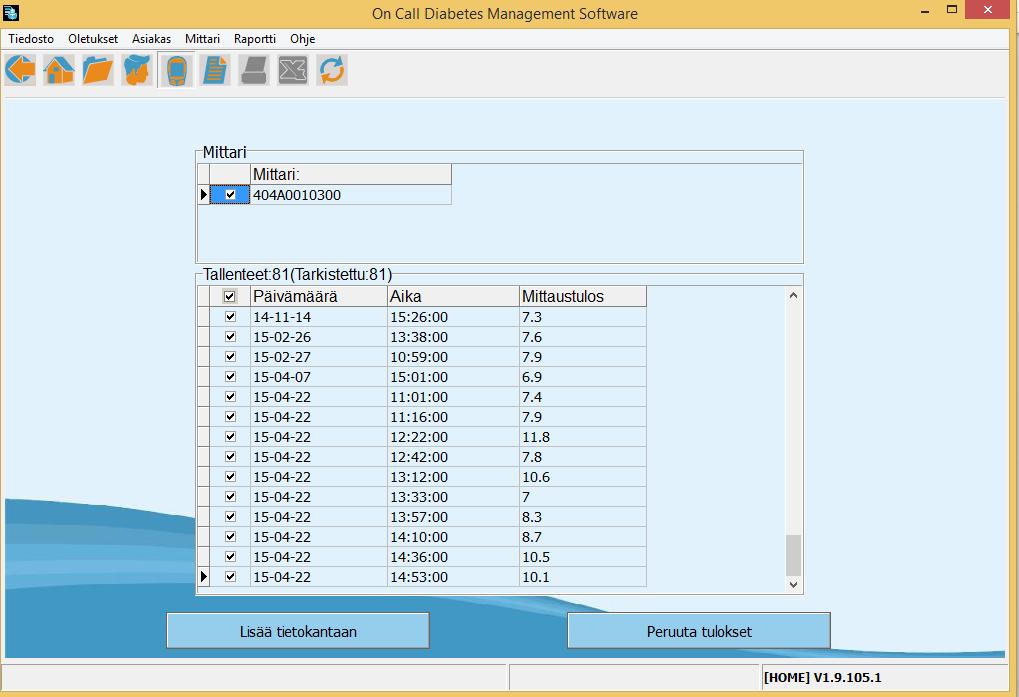Screen dimensions: 1019x697
Task: Uncheck the 15-04-22 12:22:00 record
Action: pyautogui.click(x=230, y=437)
